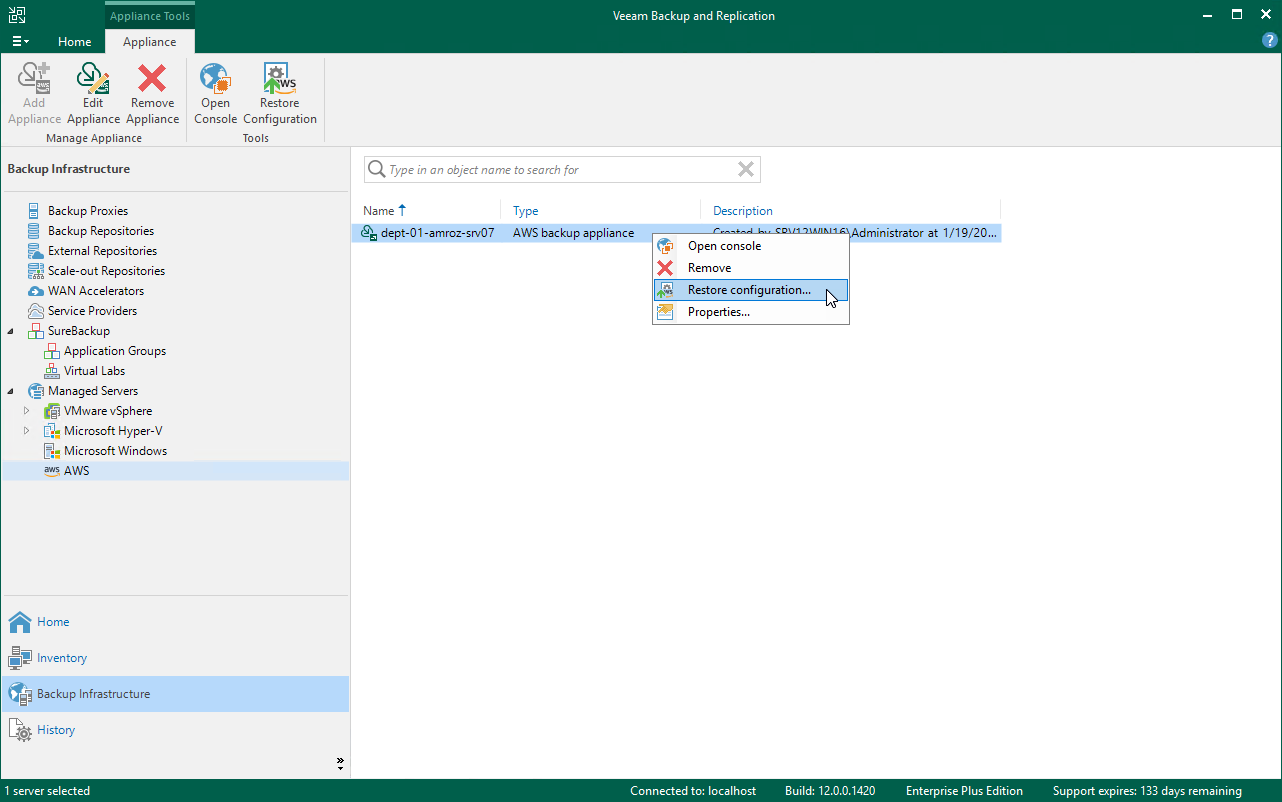Collapse the Managed Servers node

10,391
